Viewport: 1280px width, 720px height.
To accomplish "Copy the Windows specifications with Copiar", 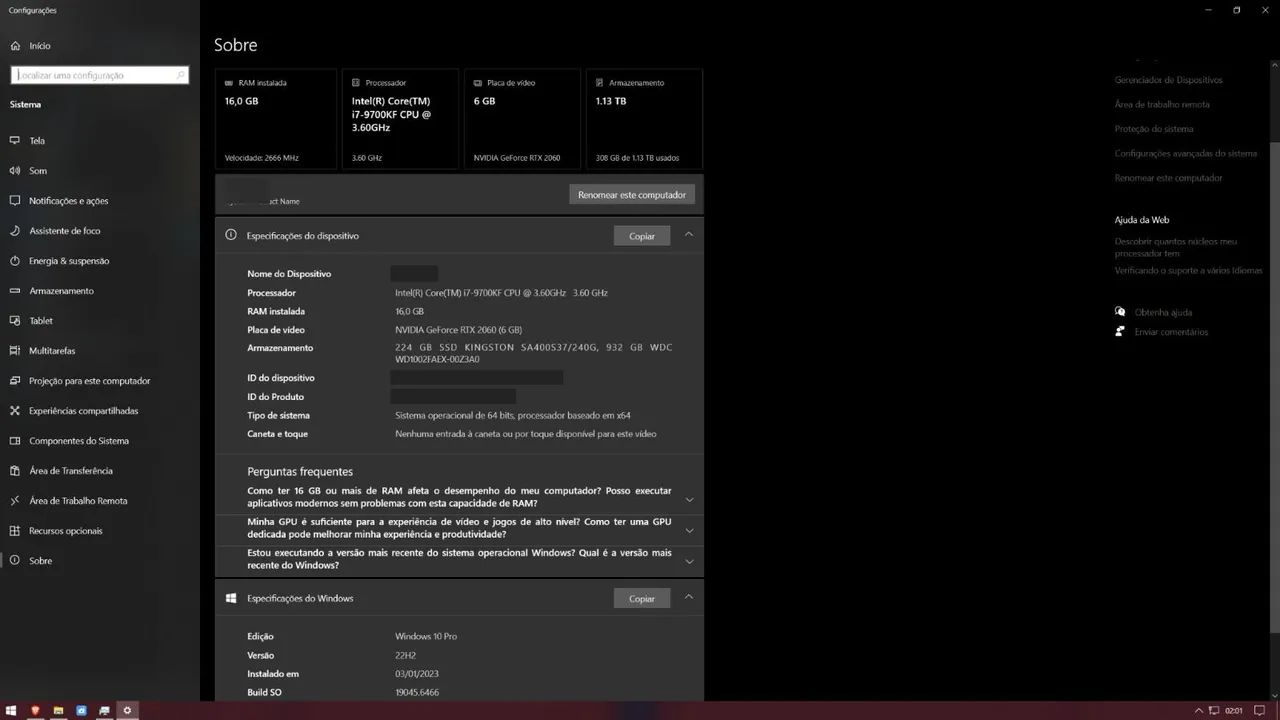I will [642, 598].
